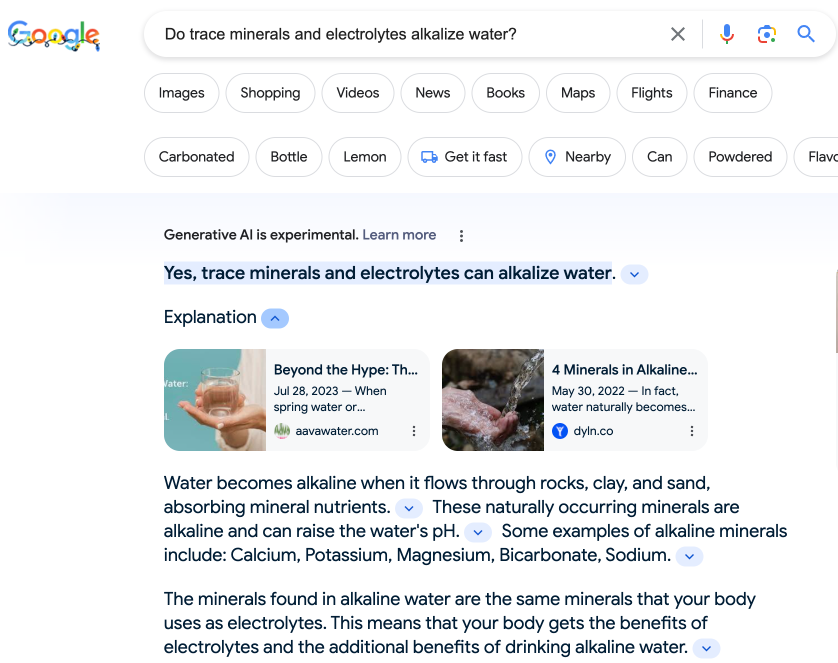Open generative AI options three-dot menu
The height and width of the screenshot is (663, 838).
coord(461,236)
